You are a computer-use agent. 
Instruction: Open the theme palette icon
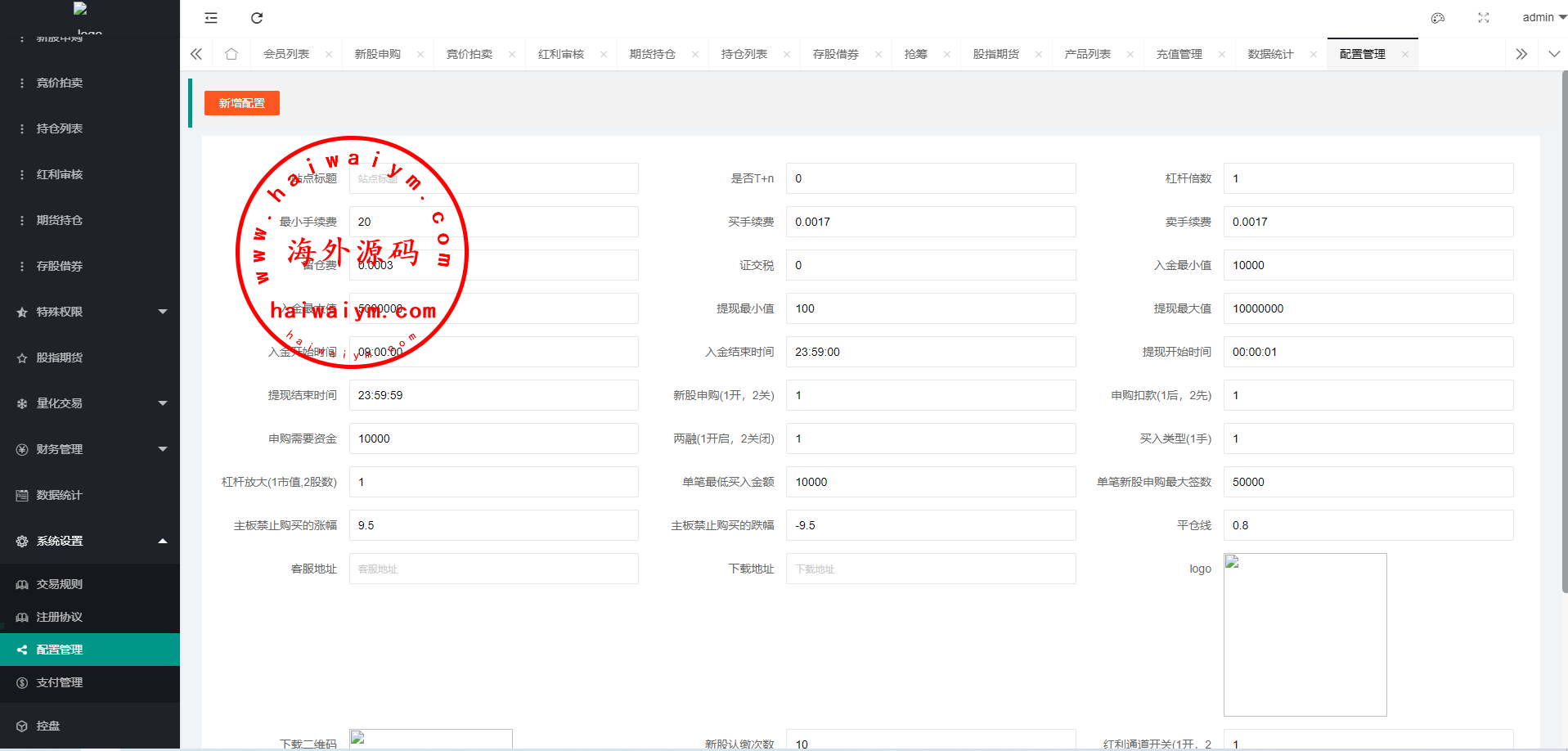(x=1438, y=18)
